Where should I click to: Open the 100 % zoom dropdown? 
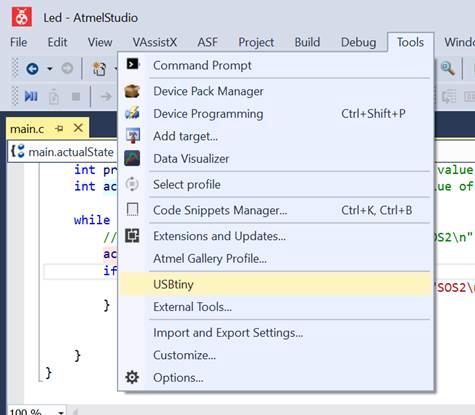60,412
